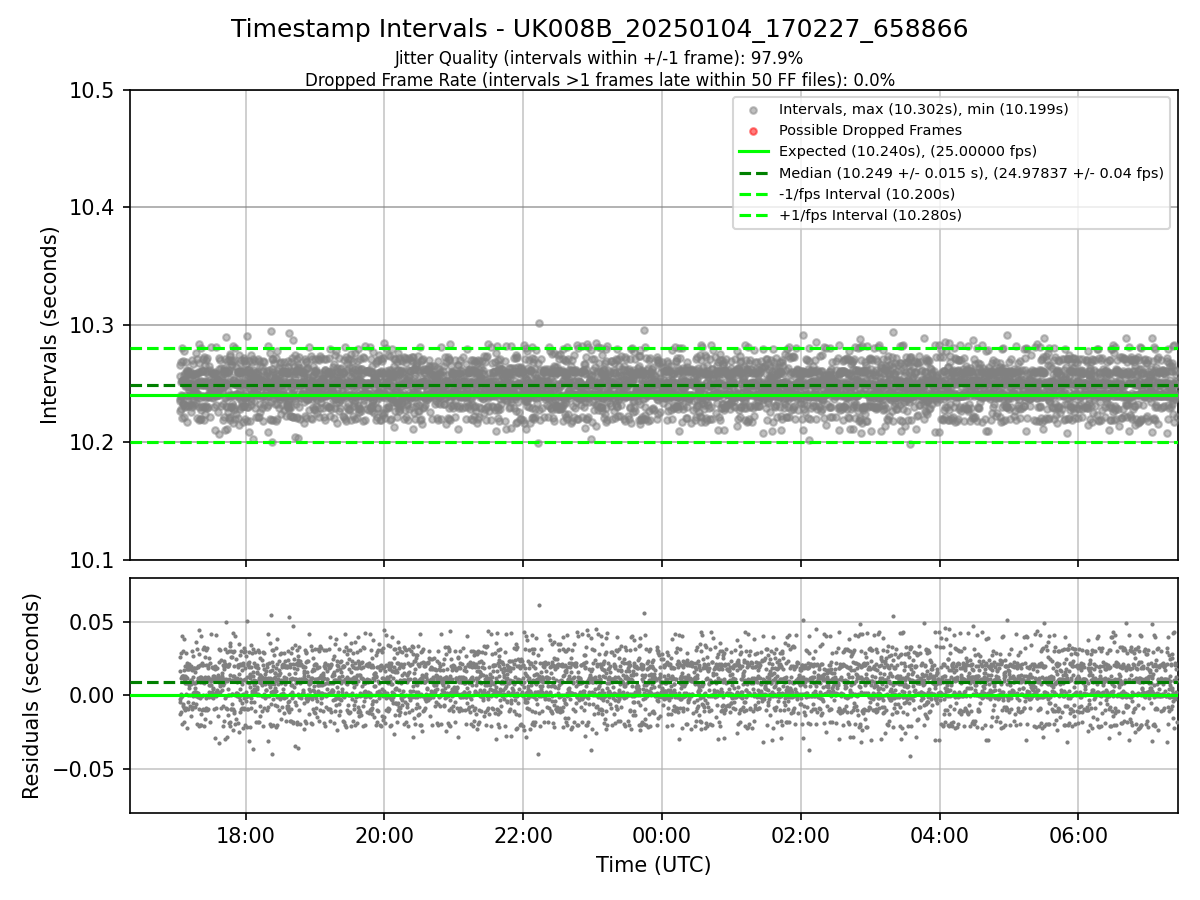This screenshot has width=1200, height=900.
Task: Click the legend text starting 'Median (10.249 +/- 0.015 s)'
Action: 971,173
